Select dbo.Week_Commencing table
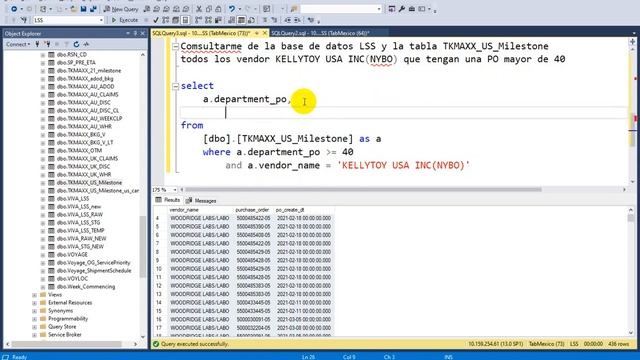The width and height of the screenshot is (640, 360). 86,287
